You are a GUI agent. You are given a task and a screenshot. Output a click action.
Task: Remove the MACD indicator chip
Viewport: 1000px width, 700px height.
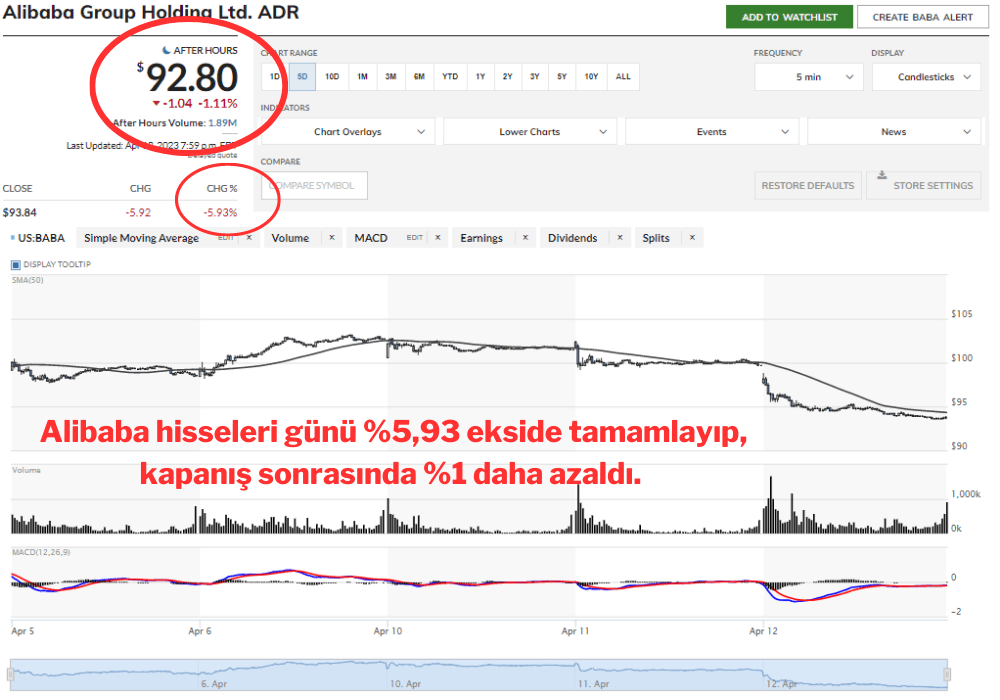(438, 238)
